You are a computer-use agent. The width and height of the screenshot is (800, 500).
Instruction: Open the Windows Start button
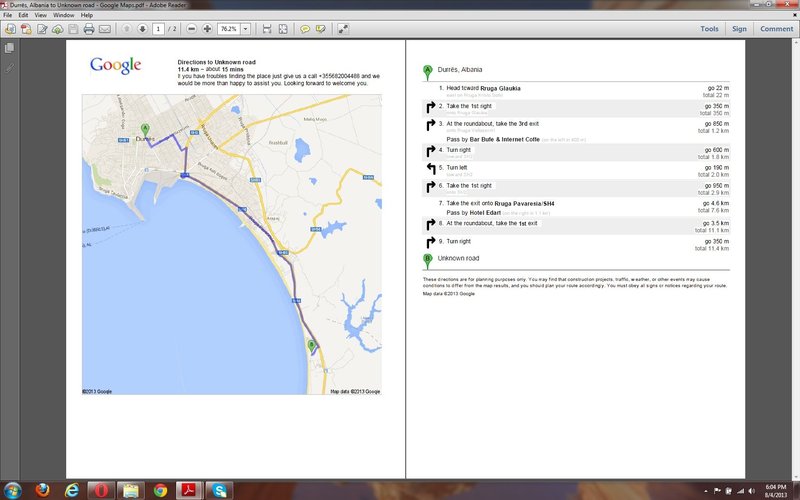(12, 491)
